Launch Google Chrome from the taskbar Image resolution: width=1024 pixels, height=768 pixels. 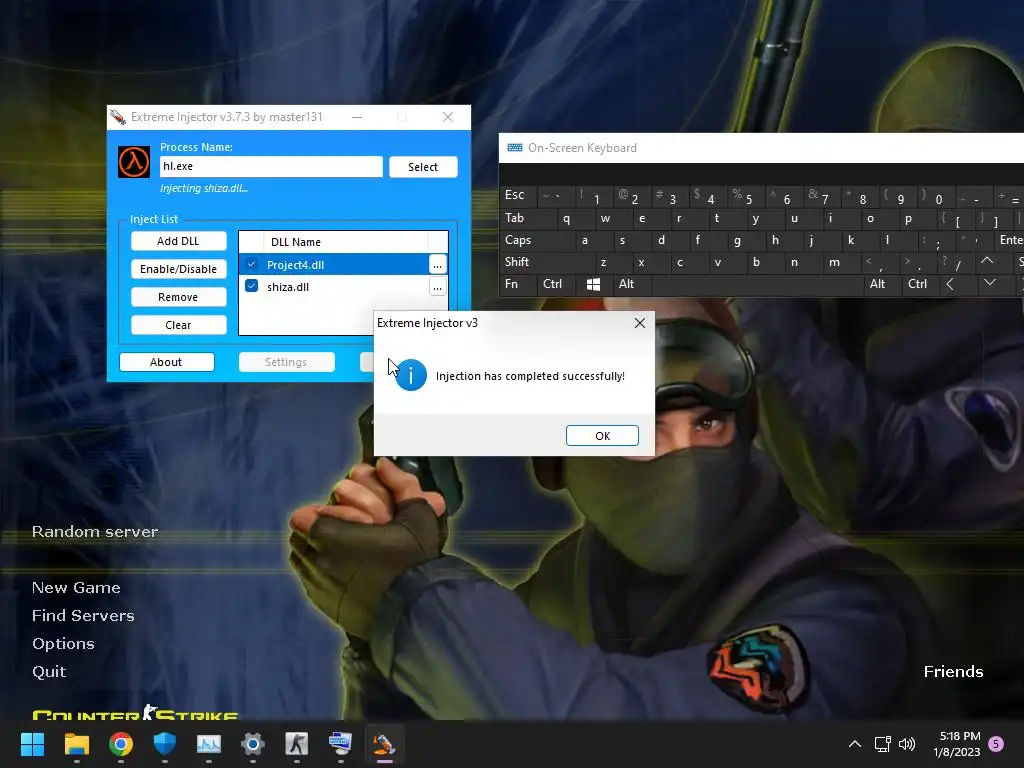(121, 744)
